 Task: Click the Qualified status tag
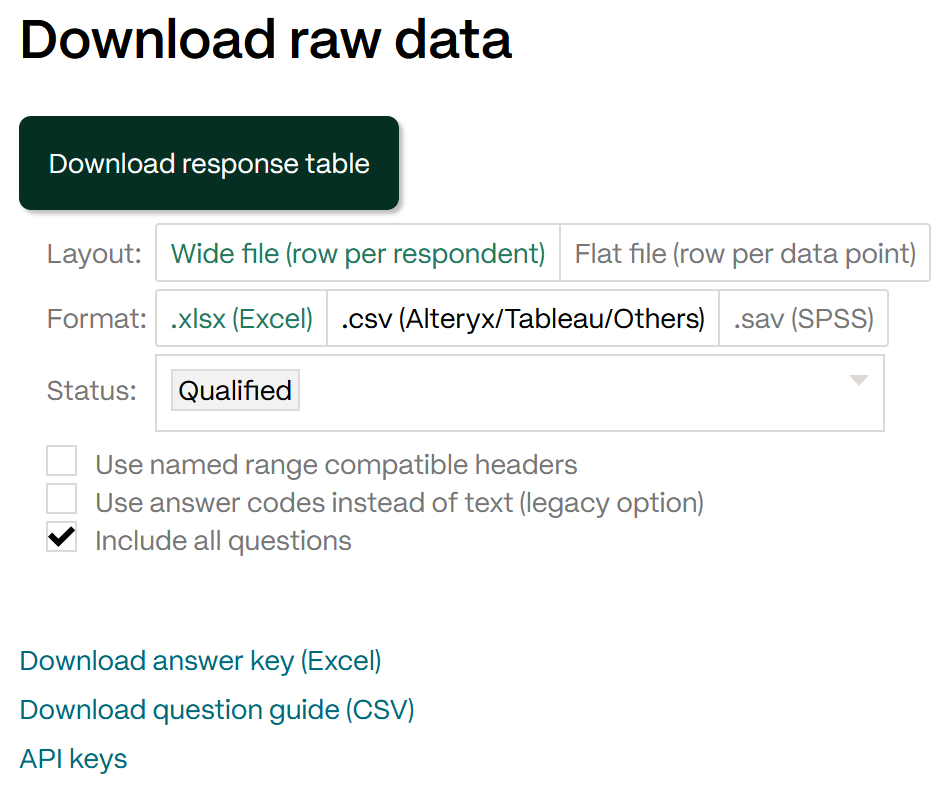click(235, 390)
